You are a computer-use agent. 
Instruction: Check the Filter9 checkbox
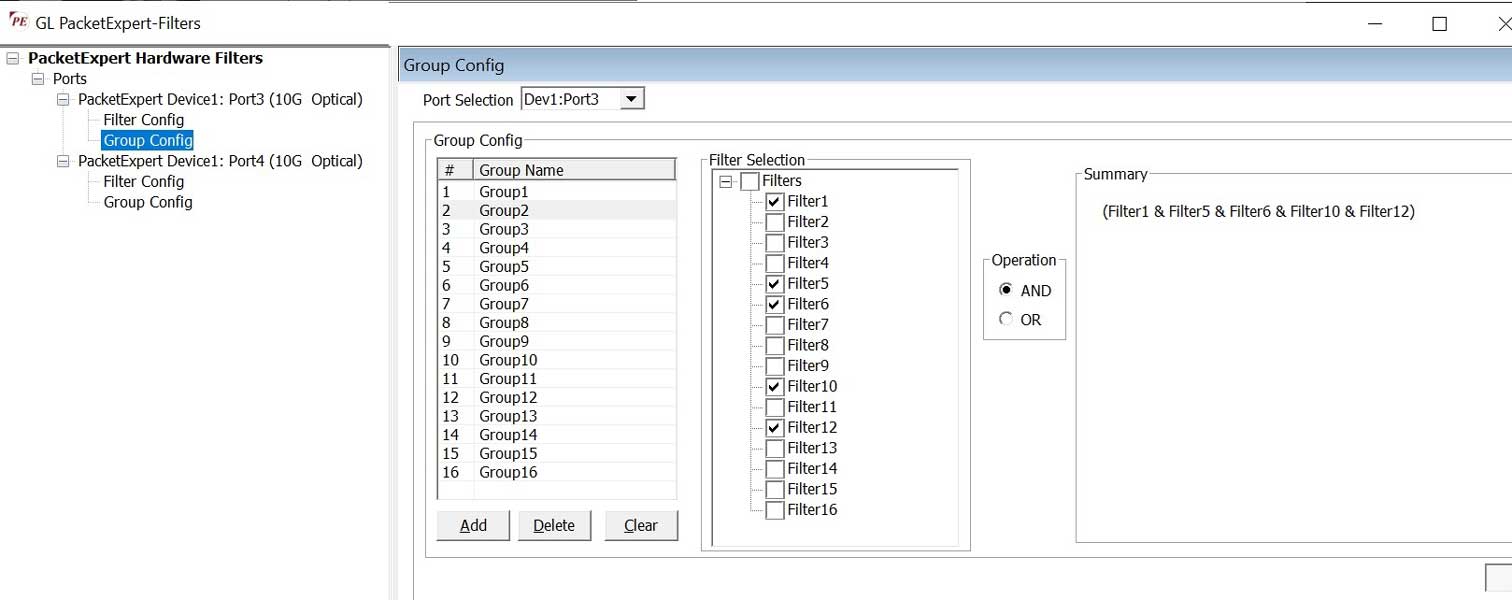[775, 366]
